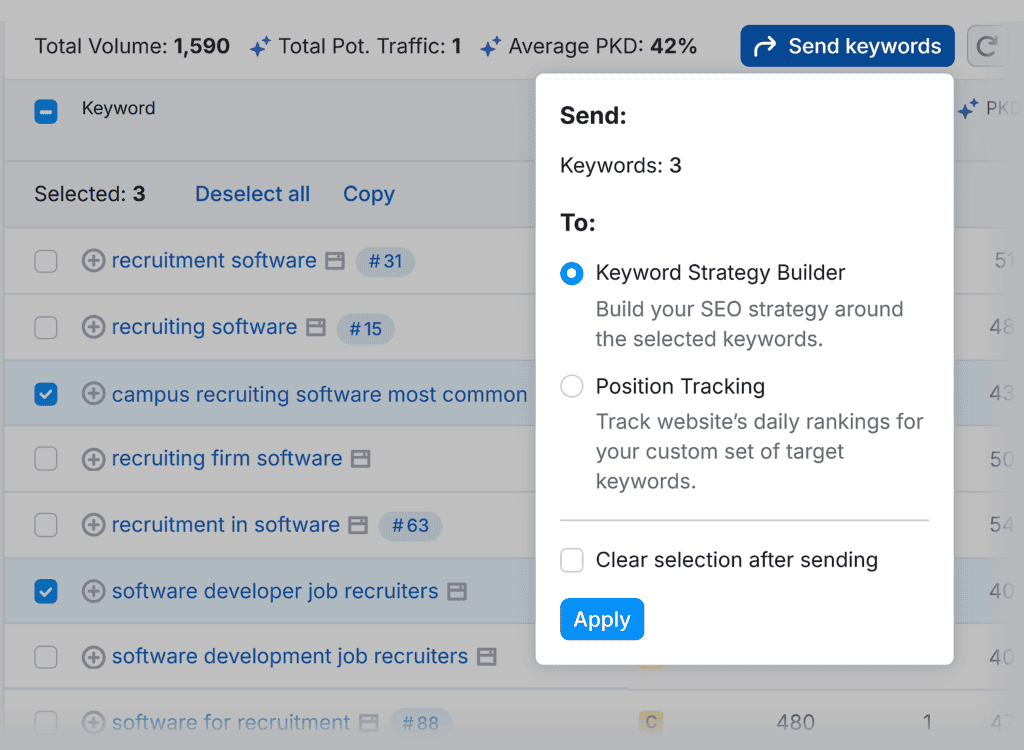Click SERP icon for recruitment in software
The image size is (1024, 750).
pos(358,525)
